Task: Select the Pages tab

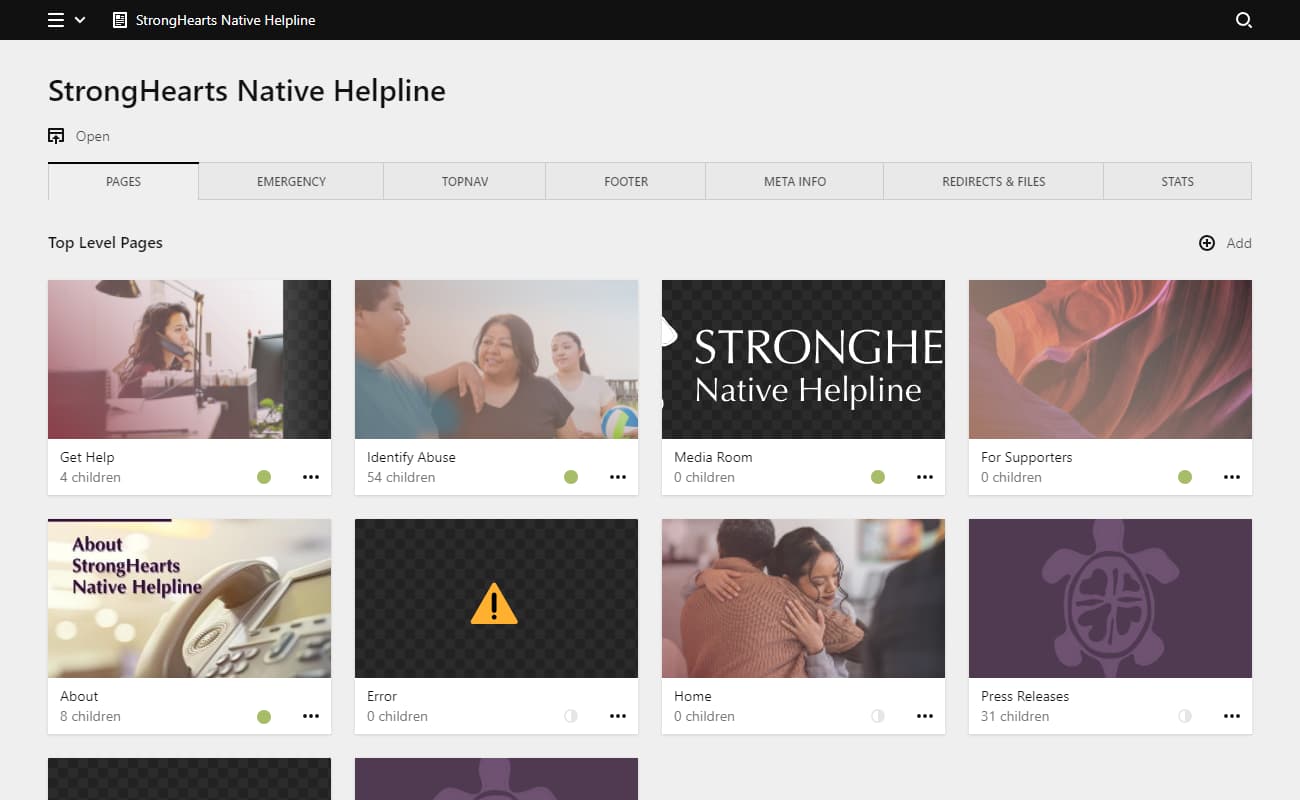Action: pos(123,181)
